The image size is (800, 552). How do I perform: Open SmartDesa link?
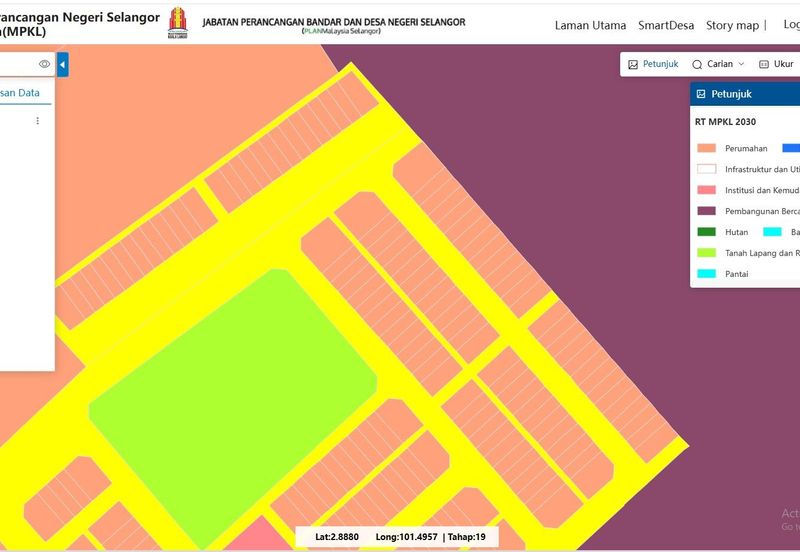tap(666, 25)
